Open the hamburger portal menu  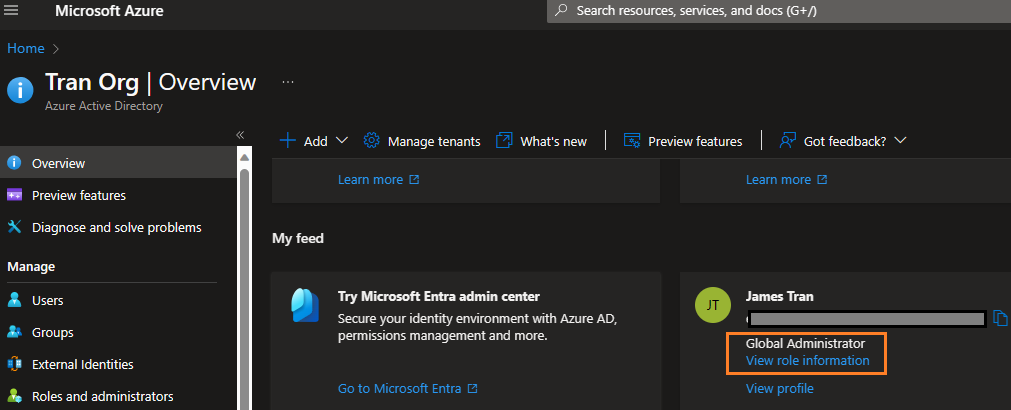point(12,11)
